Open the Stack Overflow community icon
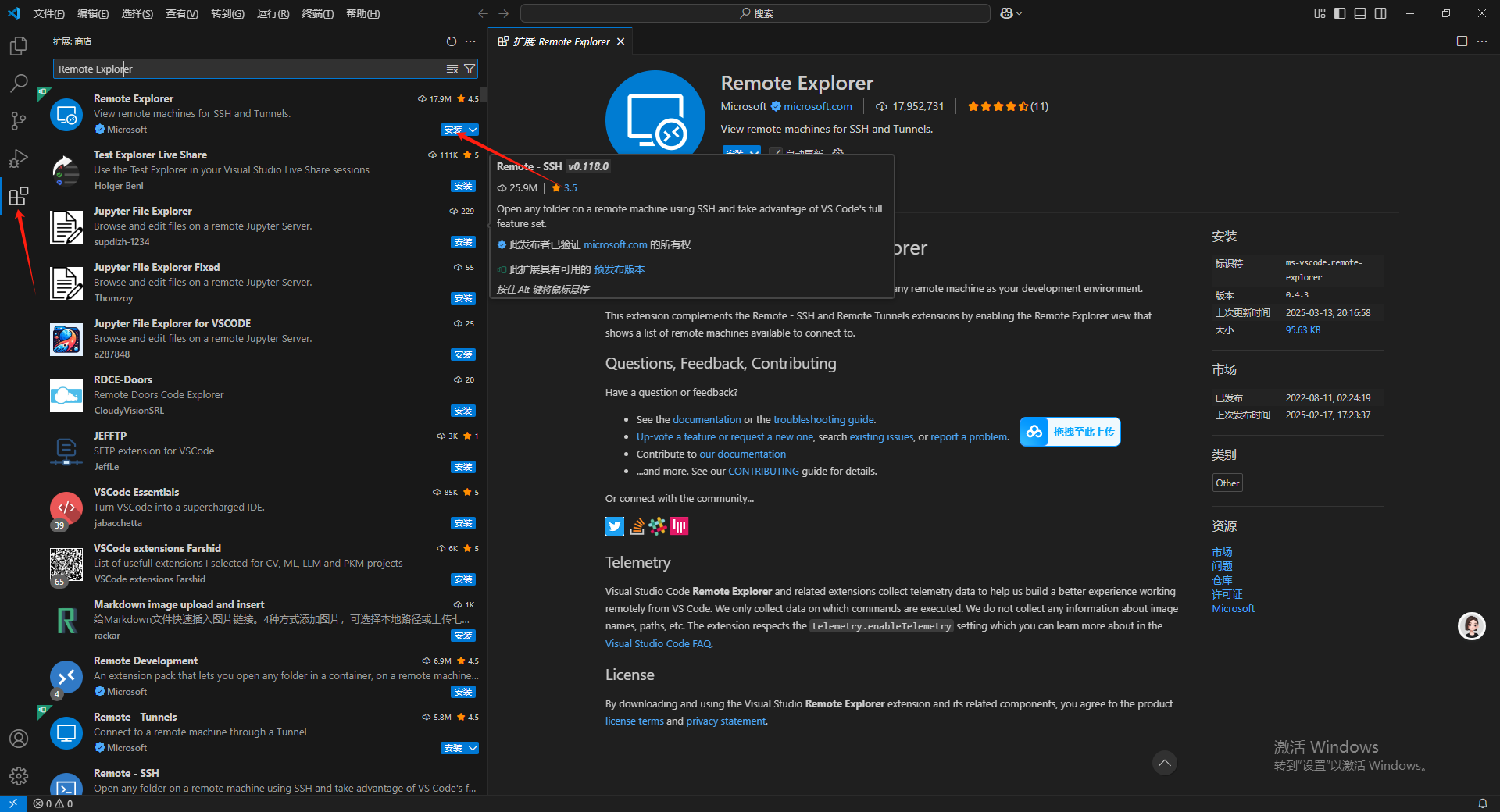 coord(637,526)
